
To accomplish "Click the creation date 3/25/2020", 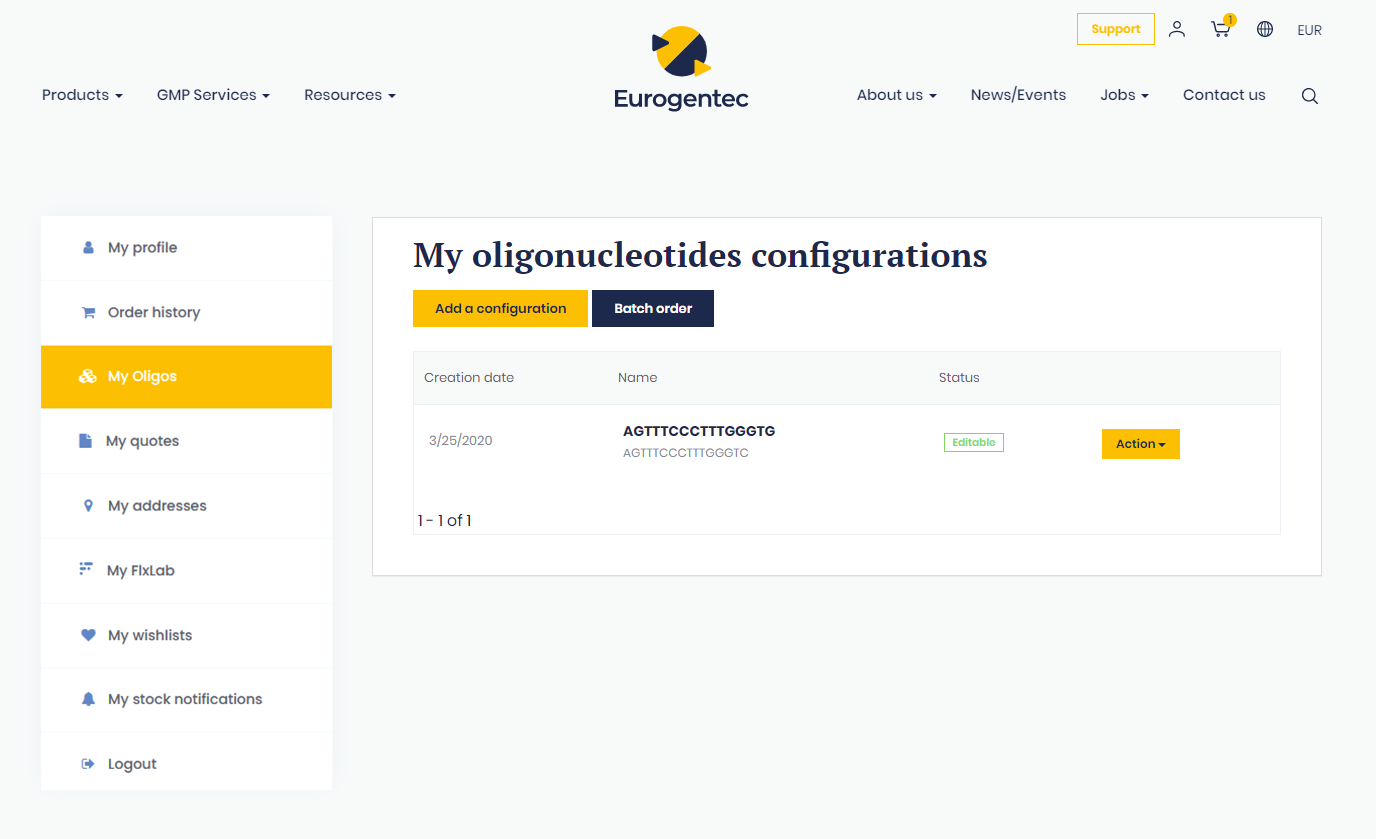I will point(461,440).
